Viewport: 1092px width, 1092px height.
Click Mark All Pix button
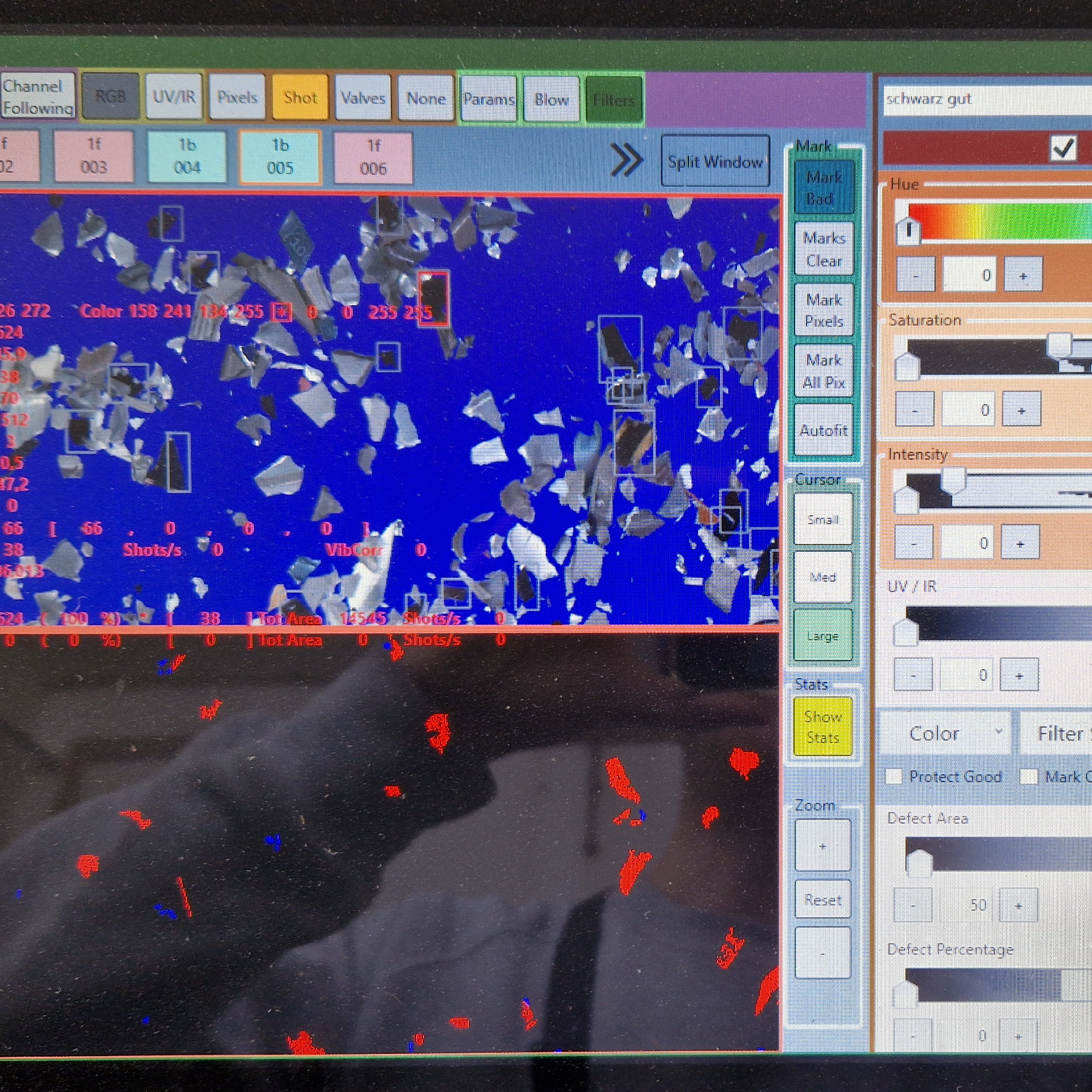[824, 372]
